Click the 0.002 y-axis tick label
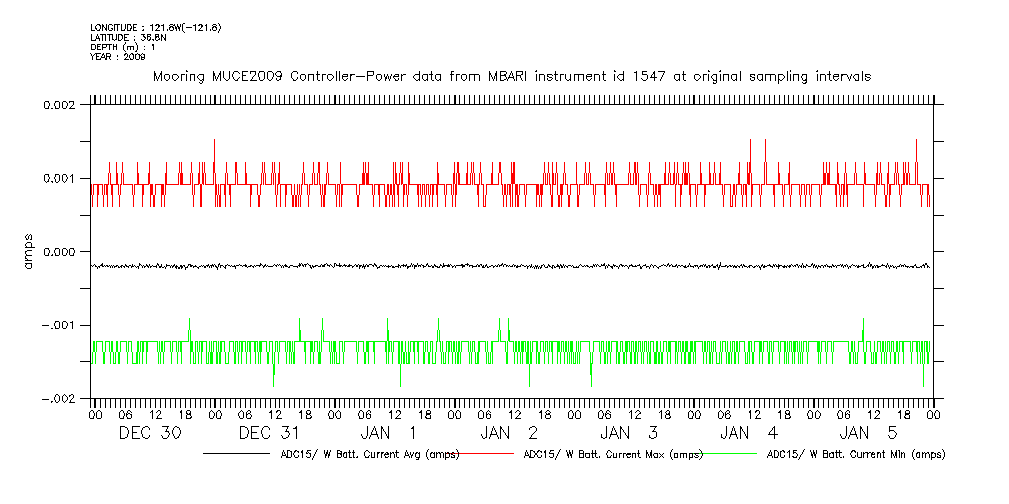The height and width of the screenshot is (504, 1009). [60, 105]
